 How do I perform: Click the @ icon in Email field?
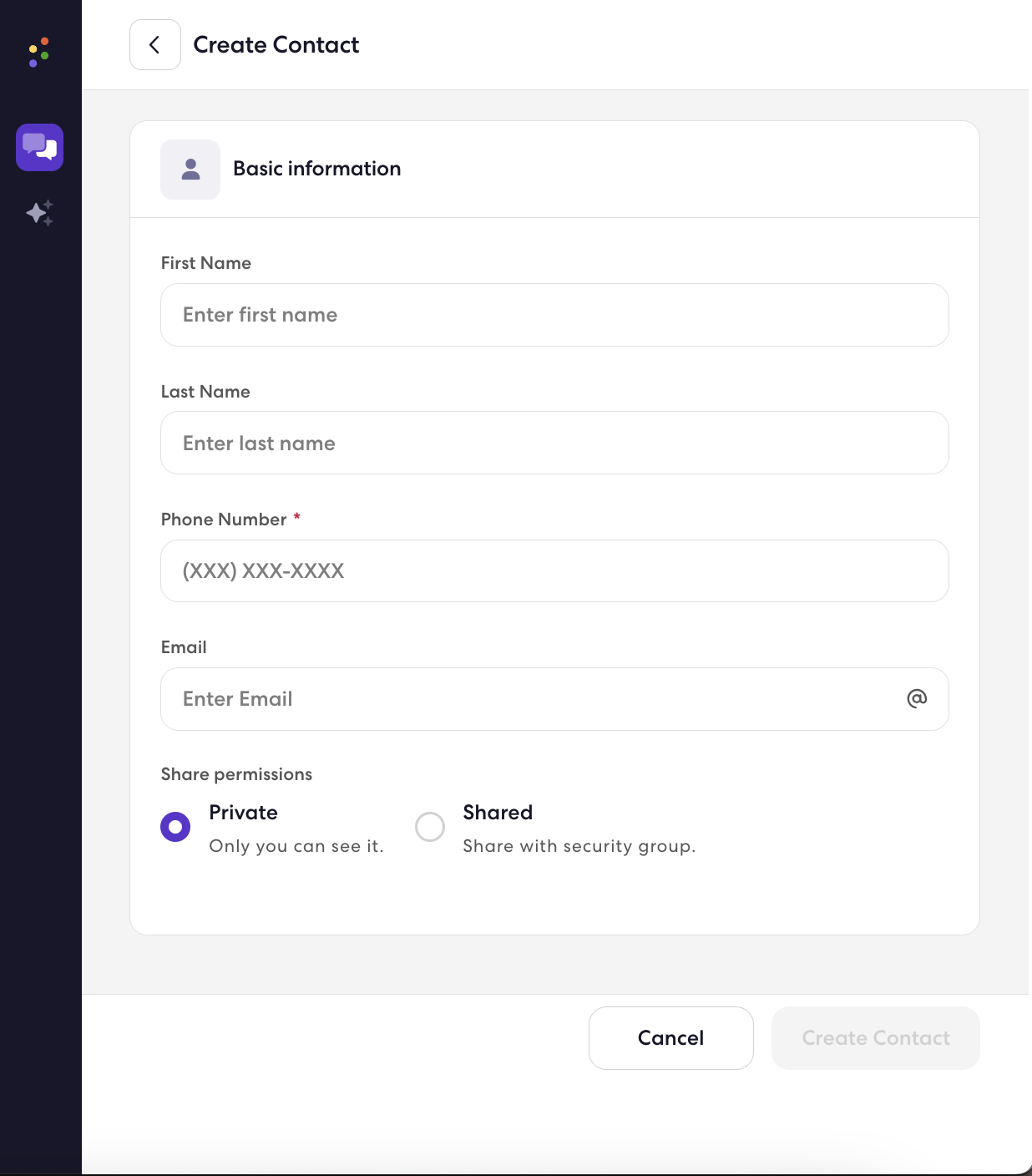917,698
